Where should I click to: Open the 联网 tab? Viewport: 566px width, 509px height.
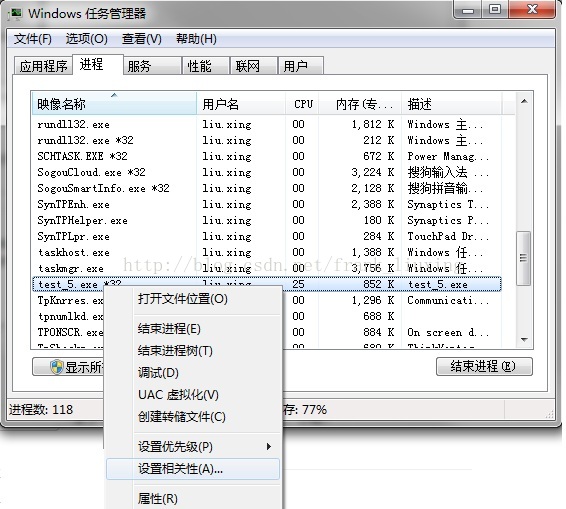pos(254,66)
